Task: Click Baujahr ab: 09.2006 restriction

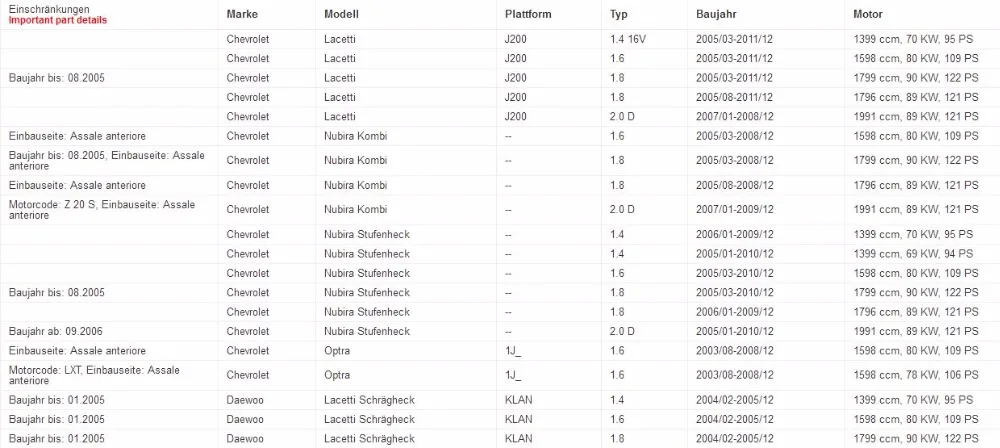Action: tap(55, 331)
